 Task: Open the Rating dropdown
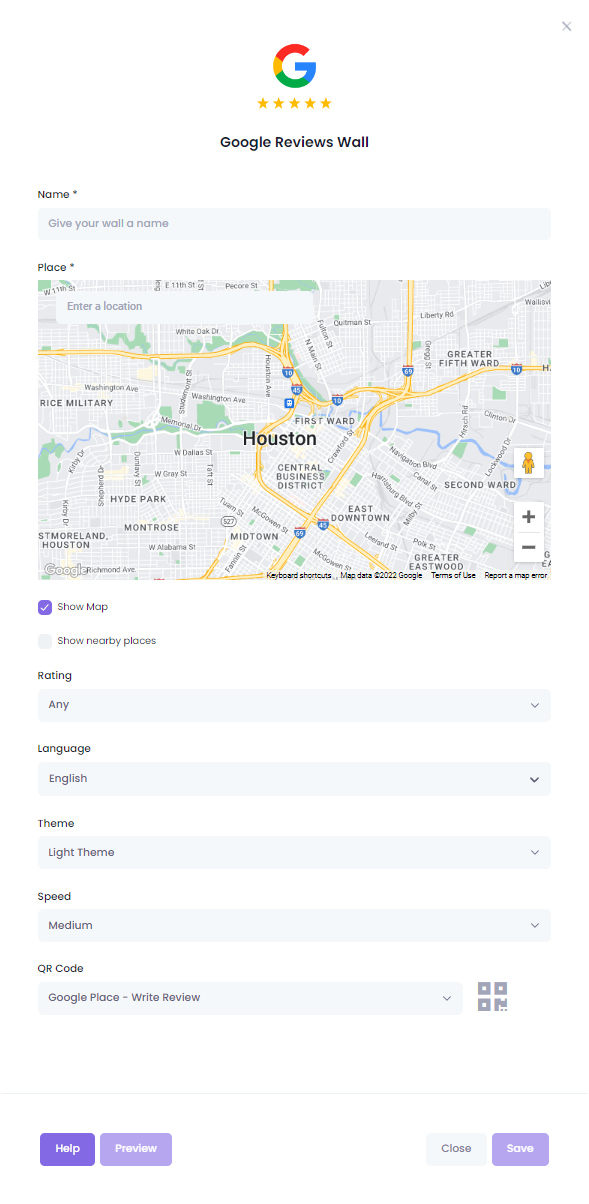tap(294, 705)
